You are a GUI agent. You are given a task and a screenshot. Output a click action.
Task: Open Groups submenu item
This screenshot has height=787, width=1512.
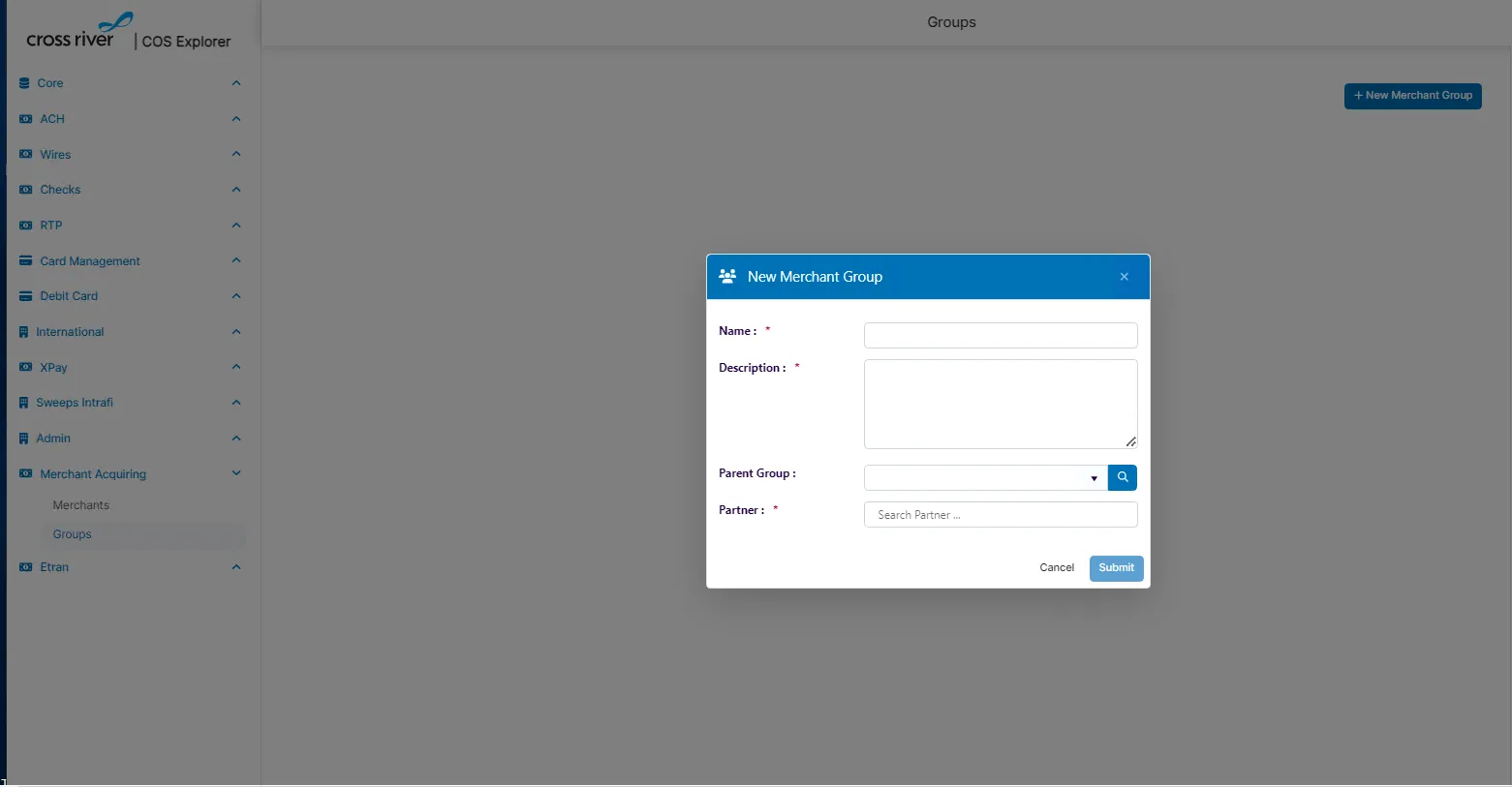pyautogui.click(x=73, y=534)
